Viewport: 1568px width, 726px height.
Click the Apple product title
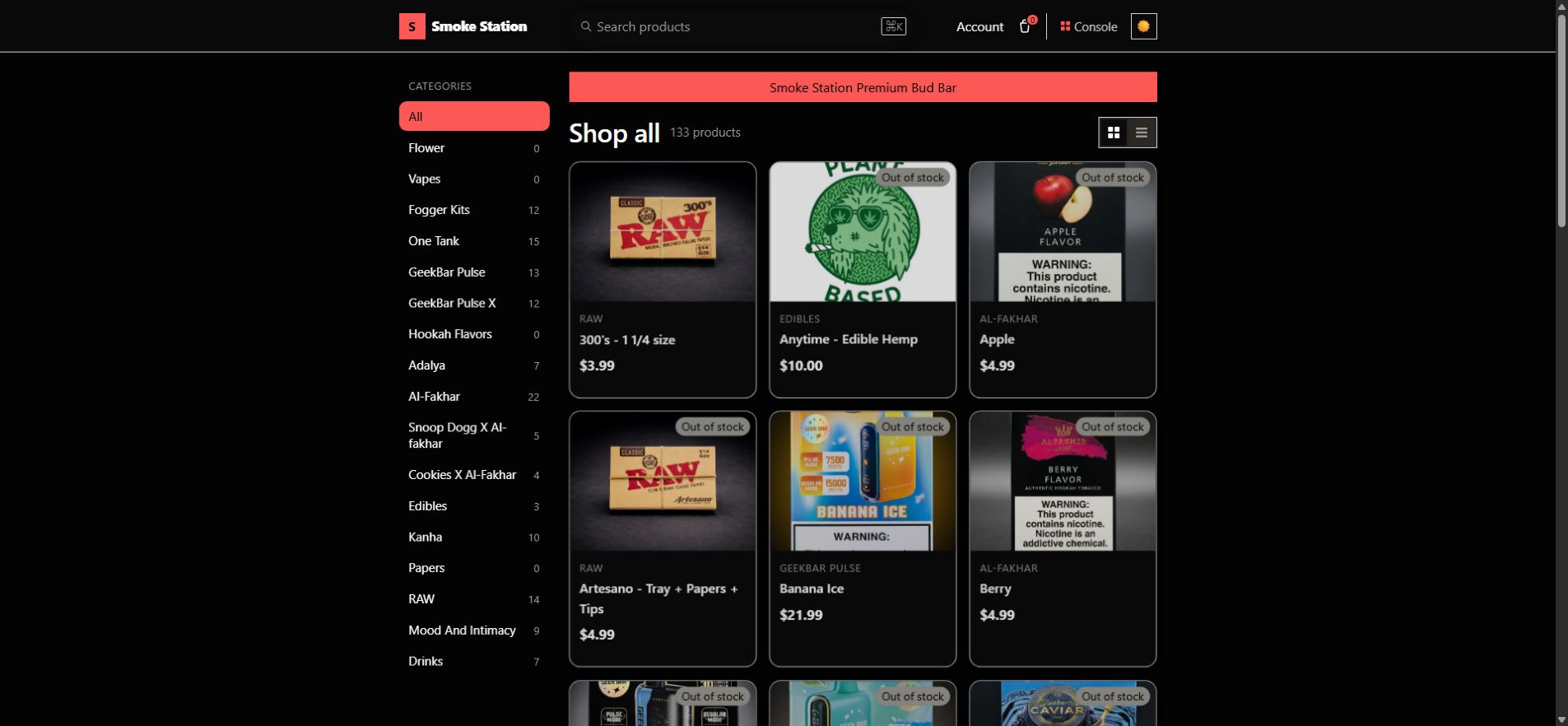coord(997,339)
